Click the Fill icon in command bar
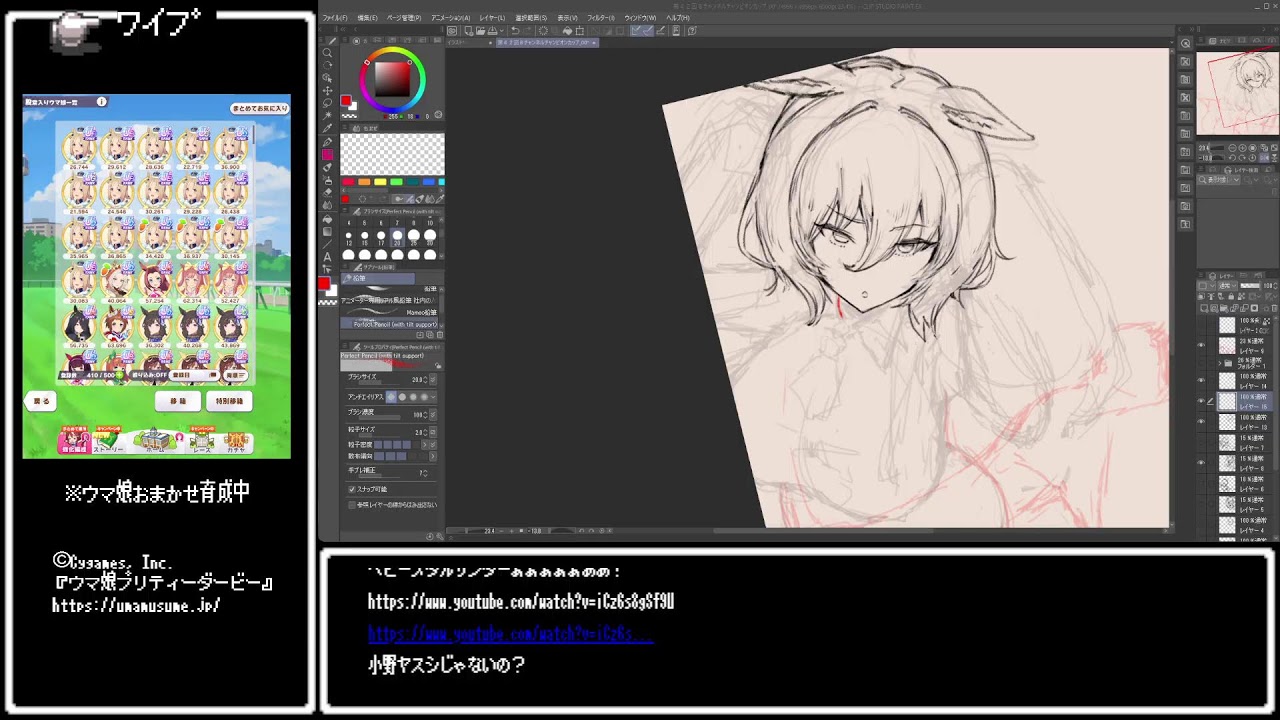The width and height of the screenshot is (1280, 720). point(567,31)
